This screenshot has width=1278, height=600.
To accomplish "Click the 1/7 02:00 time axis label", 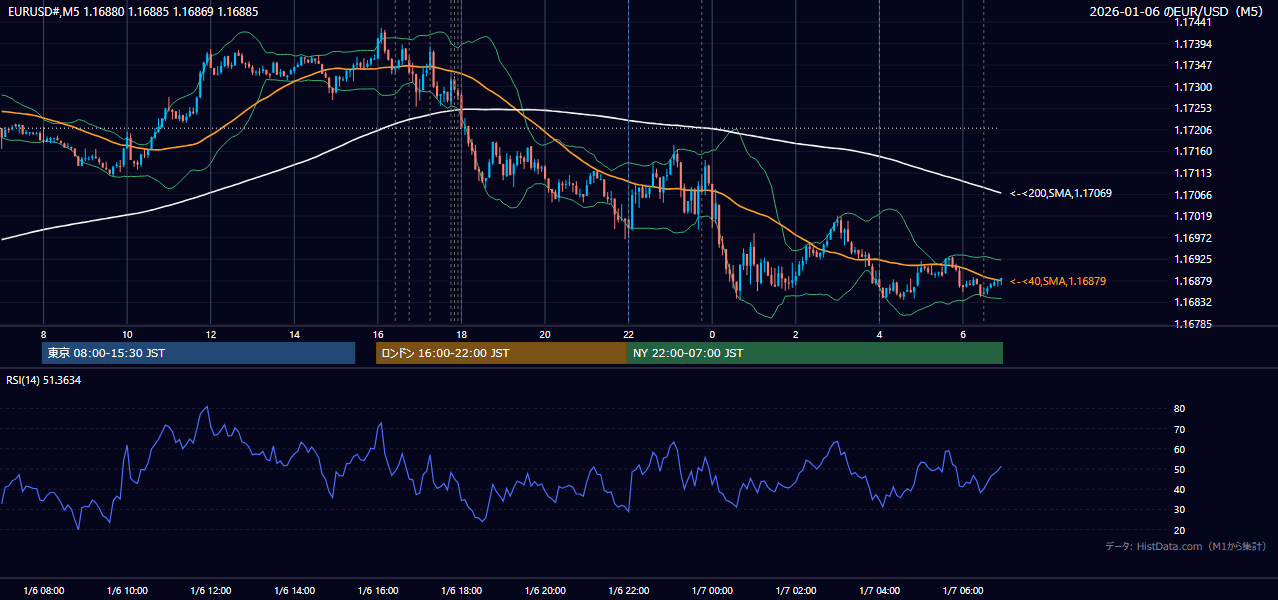I will pyautogui.click(x=796, y=591).
